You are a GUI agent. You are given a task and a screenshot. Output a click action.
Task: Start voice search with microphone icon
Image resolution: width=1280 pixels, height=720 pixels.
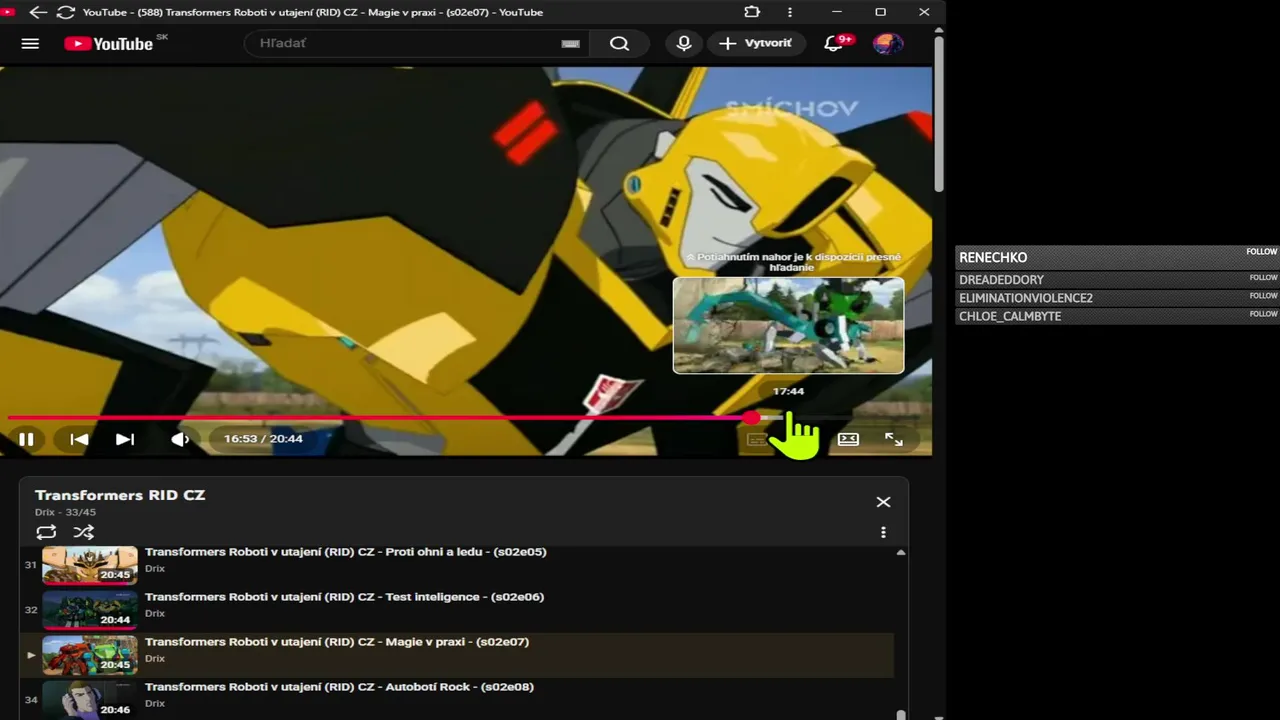pyautogui.click(x=684, y=44)
